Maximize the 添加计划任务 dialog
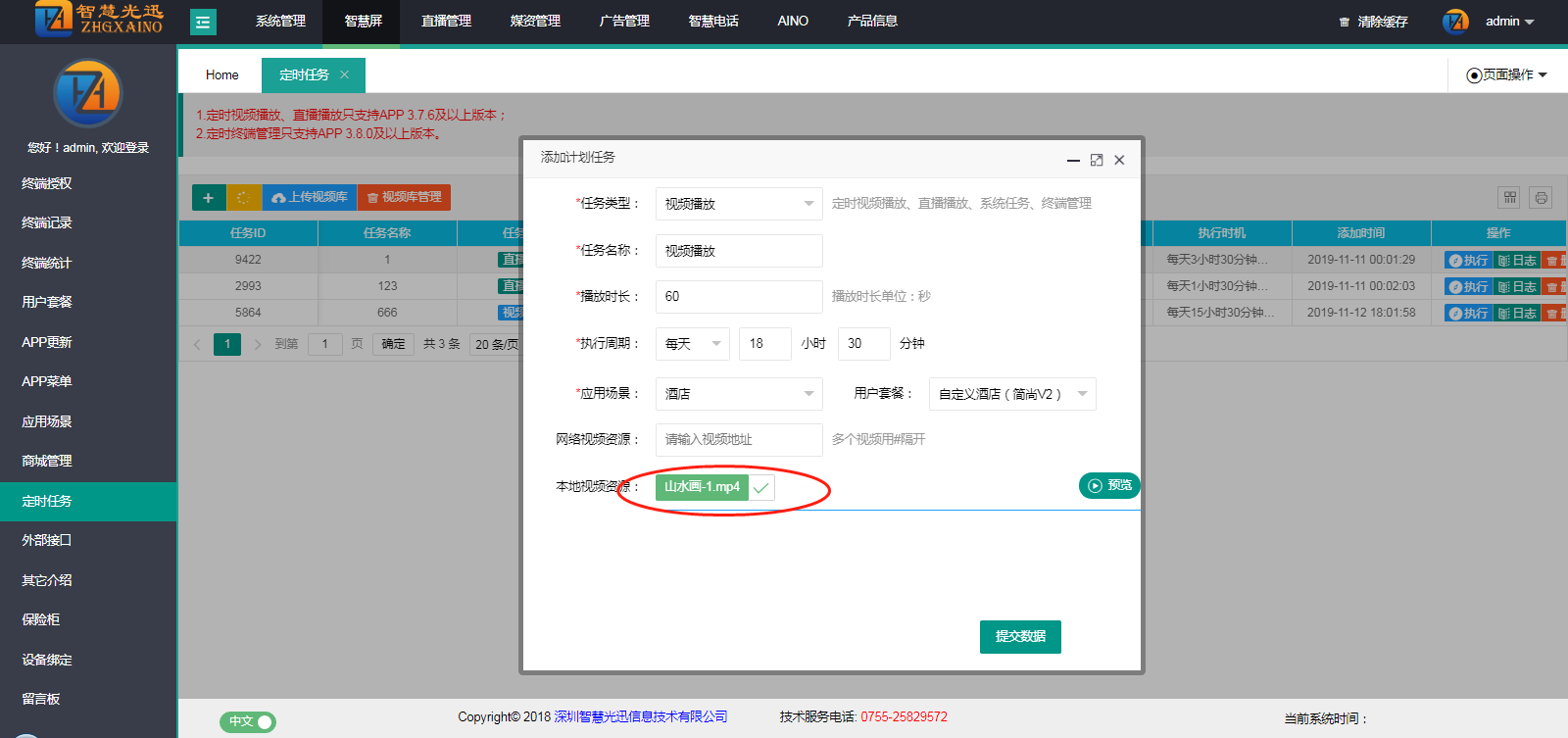The image size is (1568, 738). pos(1097,160)
